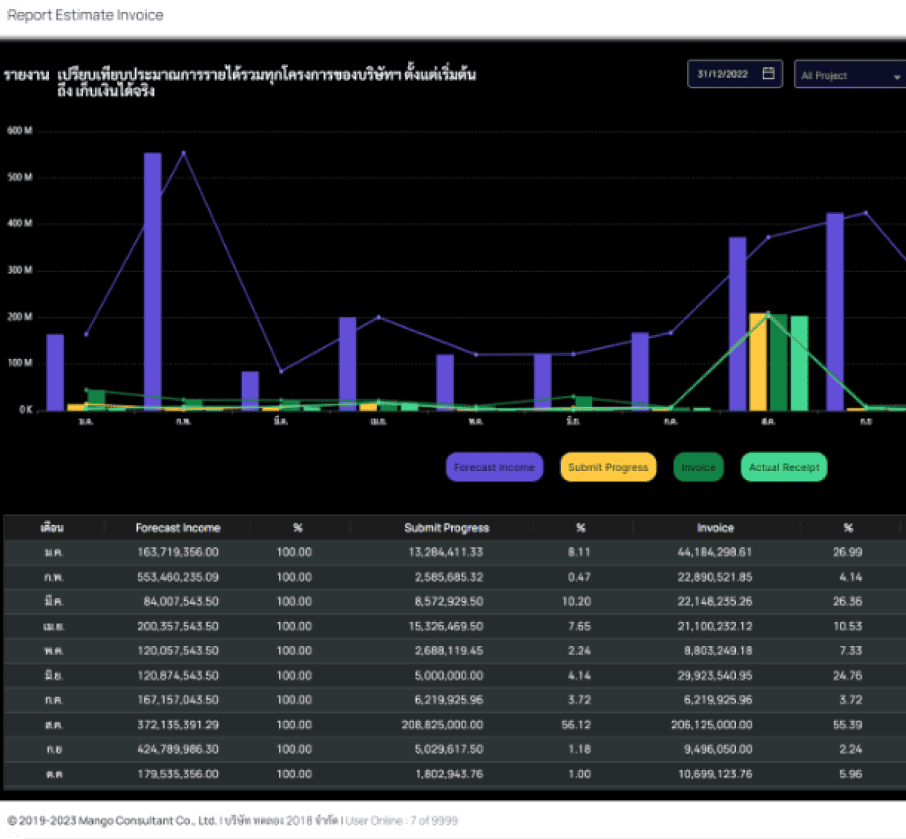The width and height of the screenshot is (906, 839).
Task: Click the tallest purple bar for ก.พ.
Action: [153, 281]
